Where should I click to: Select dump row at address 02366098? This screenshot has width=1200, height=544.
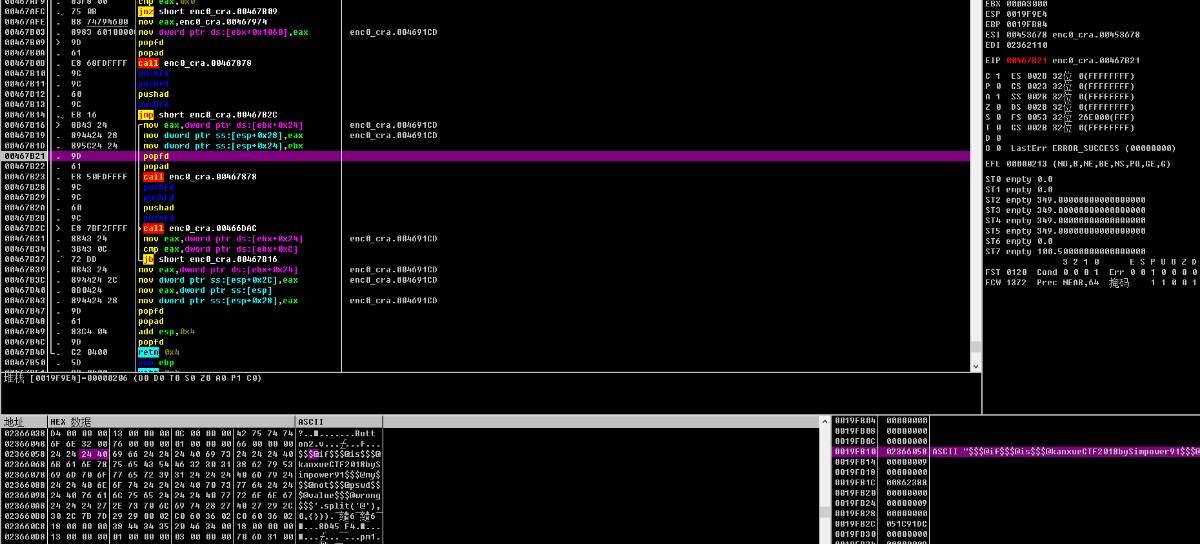pyautogui.click(x=191, y=493)
